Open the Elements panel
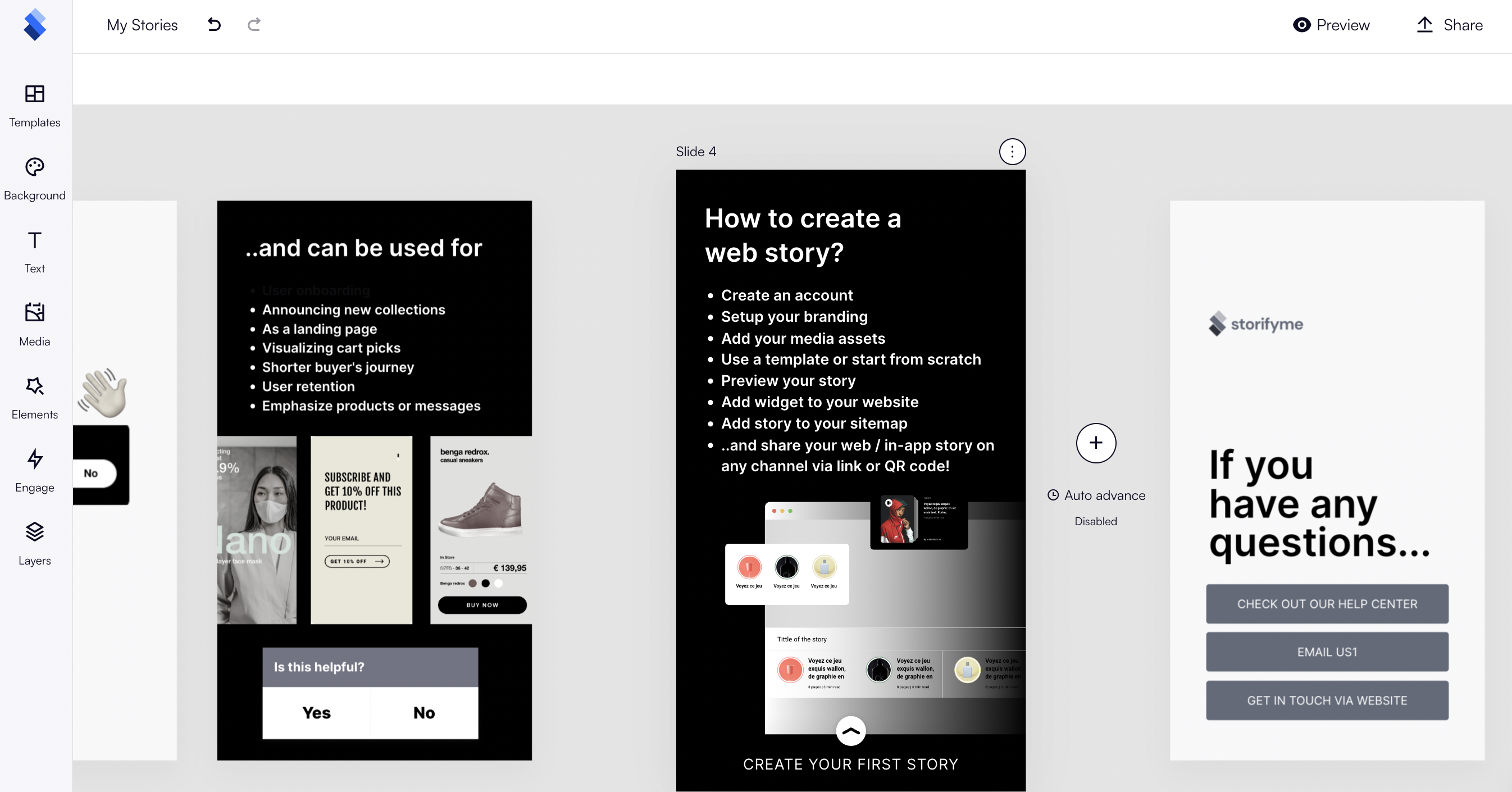Image resolution: width=1512 pixels, height=792 pixels. pyautogui.click(x=34, y=398)
